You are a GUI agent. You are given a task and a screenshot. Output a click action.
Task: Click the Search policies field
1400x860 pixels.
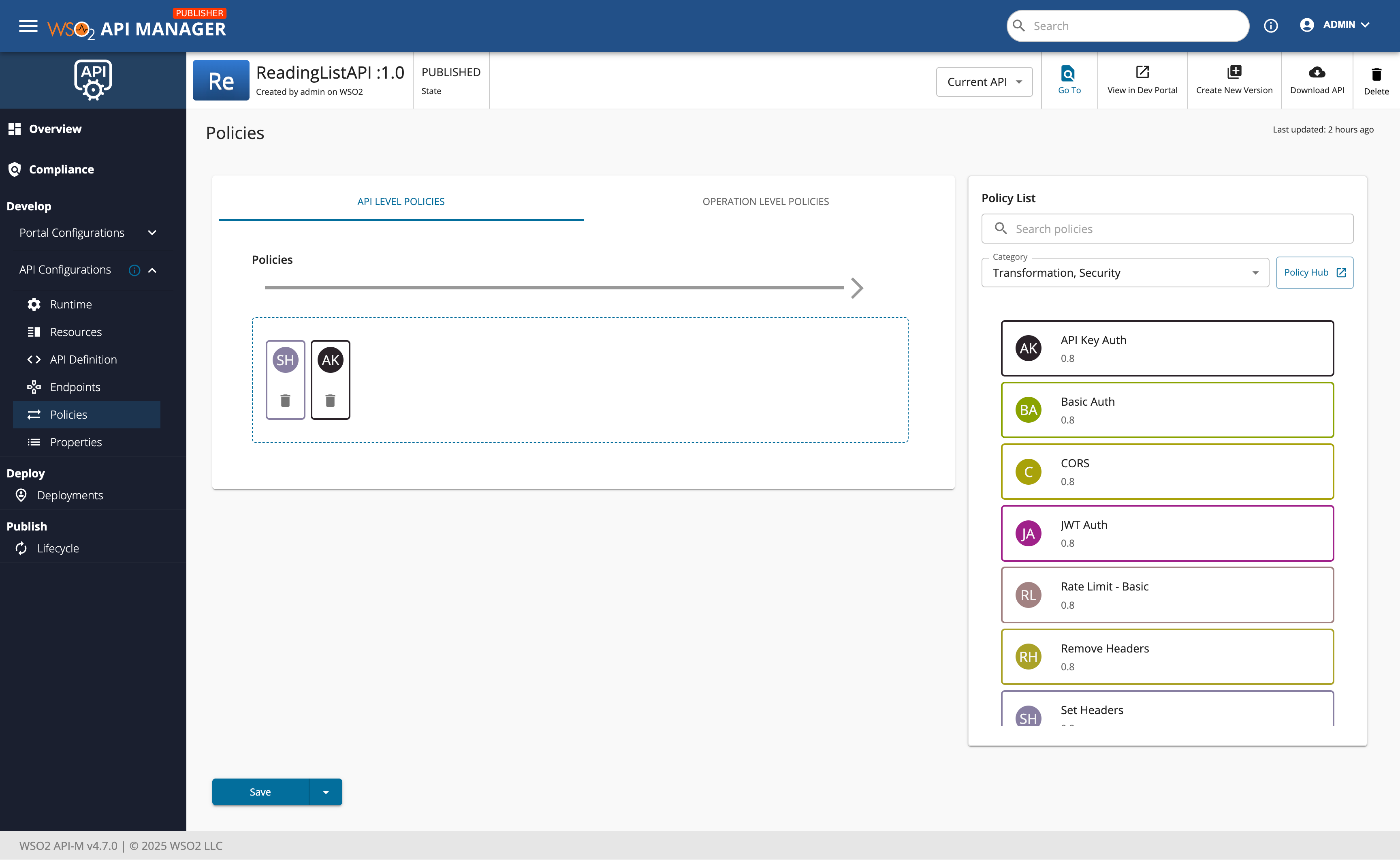tap(1167, 229)
